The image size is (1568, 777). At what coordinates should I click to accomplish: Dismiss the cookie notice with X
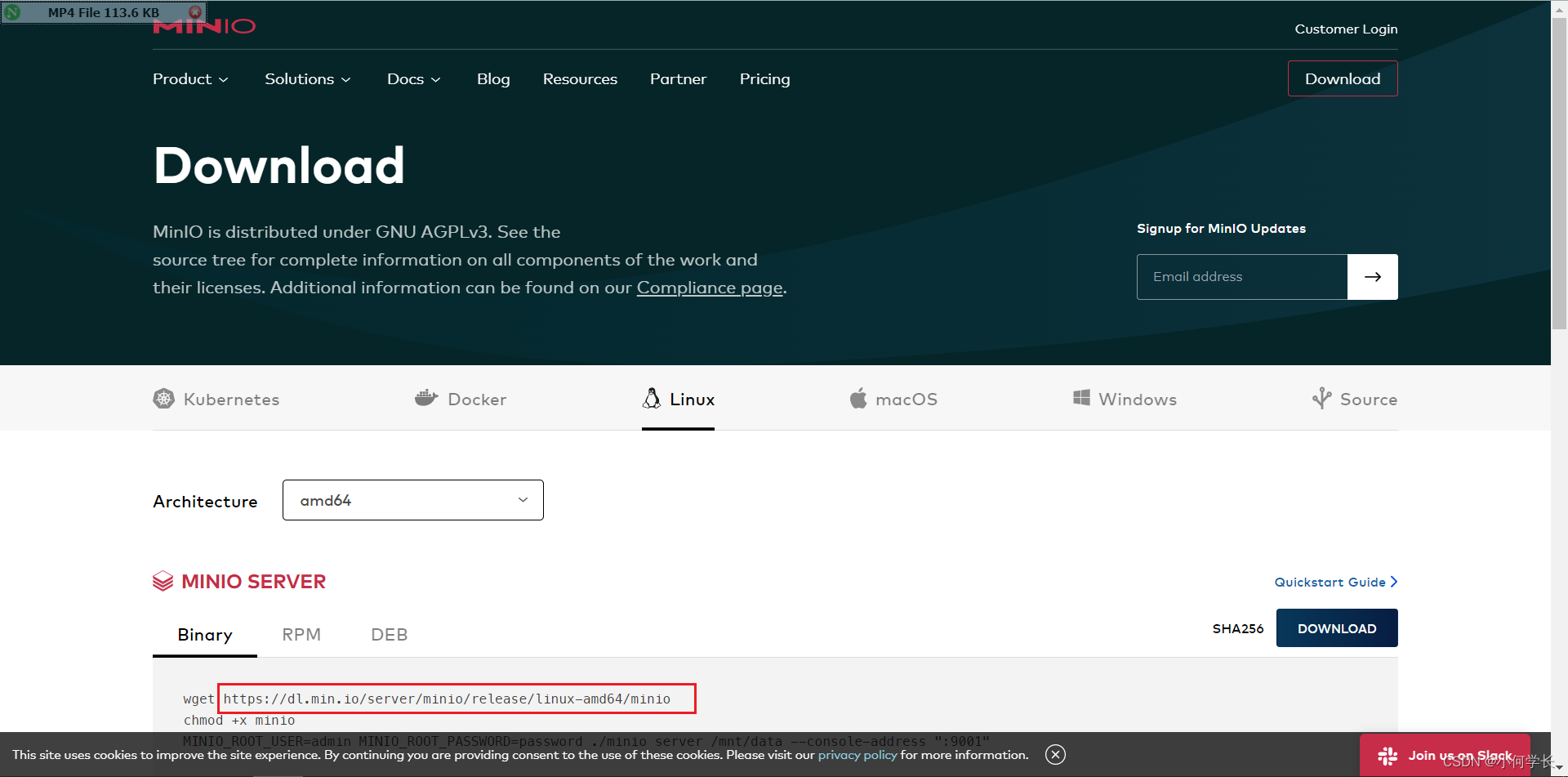(x=1055, y=755)
